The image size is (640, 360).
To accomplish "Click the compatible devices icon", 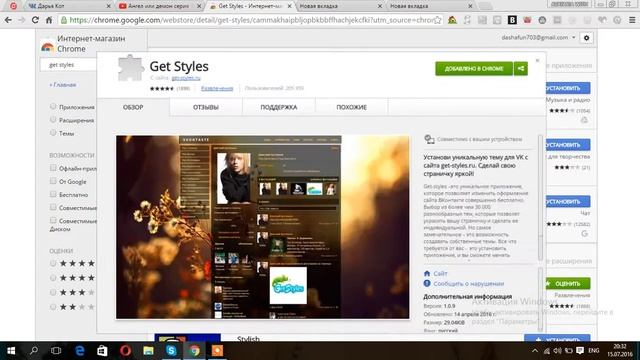I will (x=429, y=139).
